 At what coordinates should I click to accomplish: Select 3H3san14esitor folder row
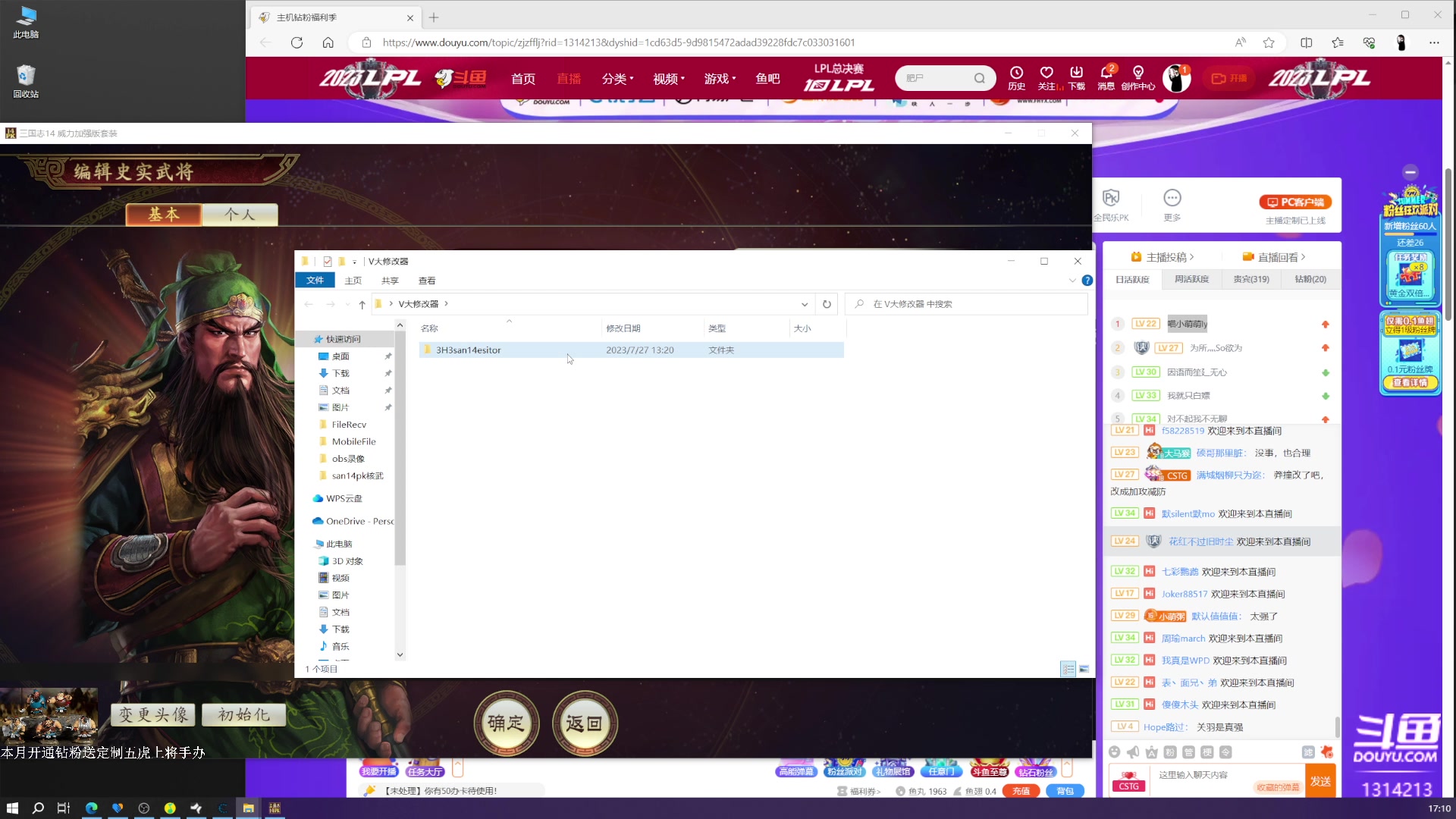631,350
